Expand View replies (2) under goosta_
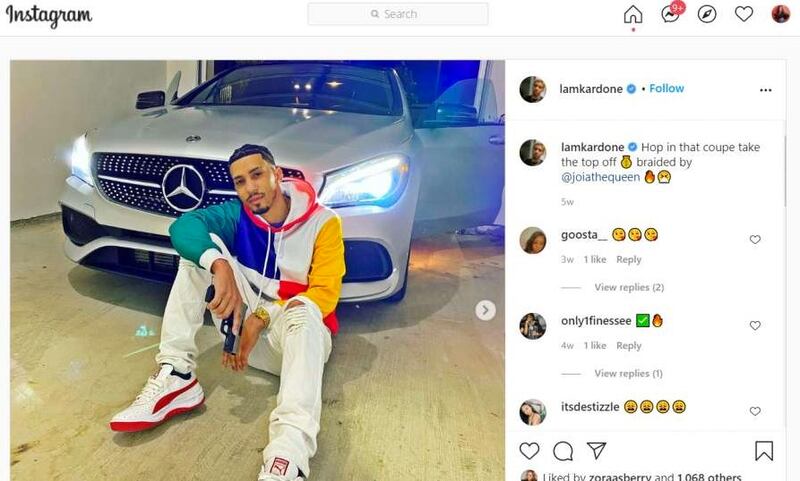The width and height of the screenshot is (800, 481). pyautogui.click(x=629, y=287)
